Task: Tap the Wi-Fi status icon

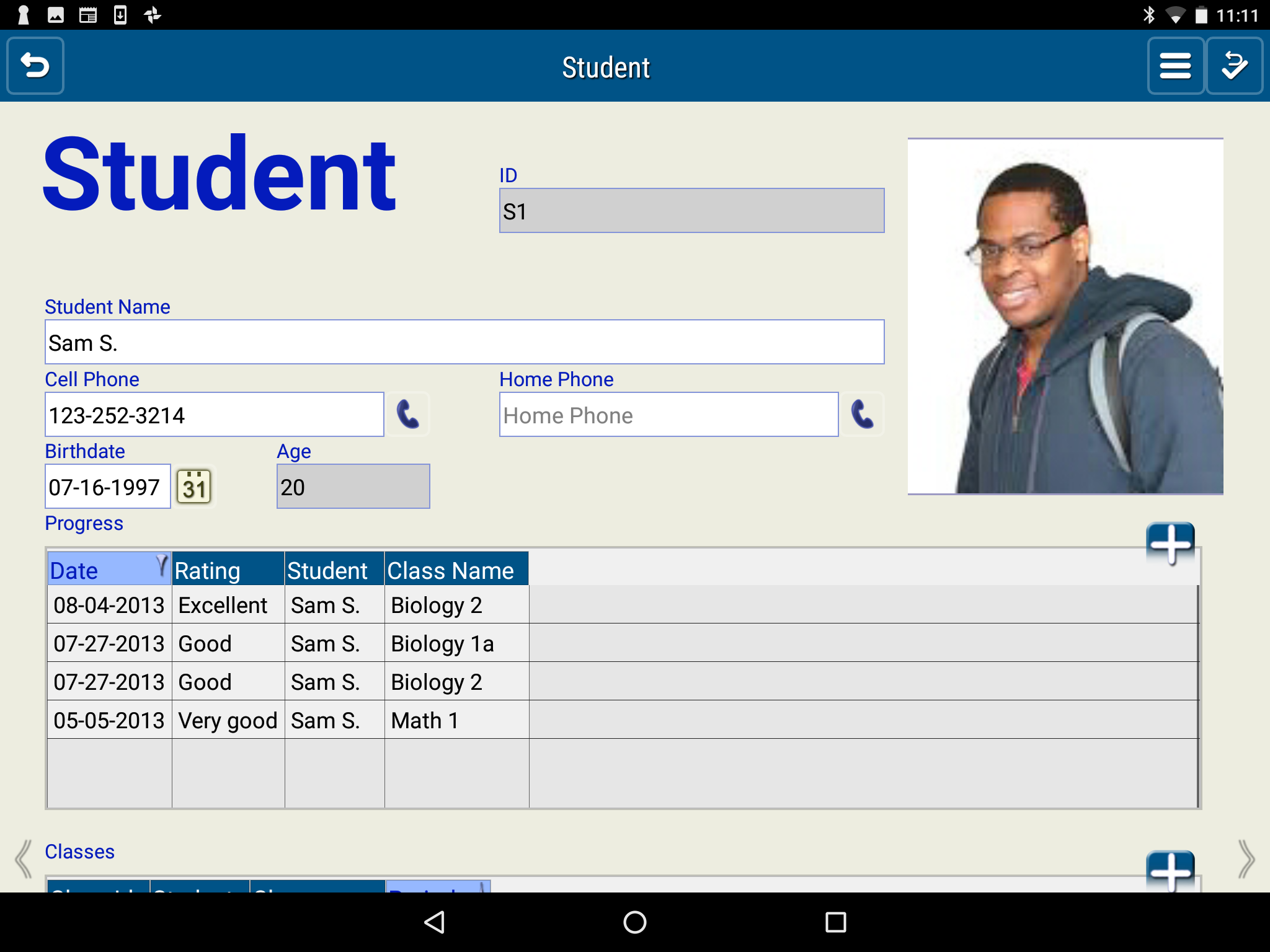Action: click(1175, 15)
